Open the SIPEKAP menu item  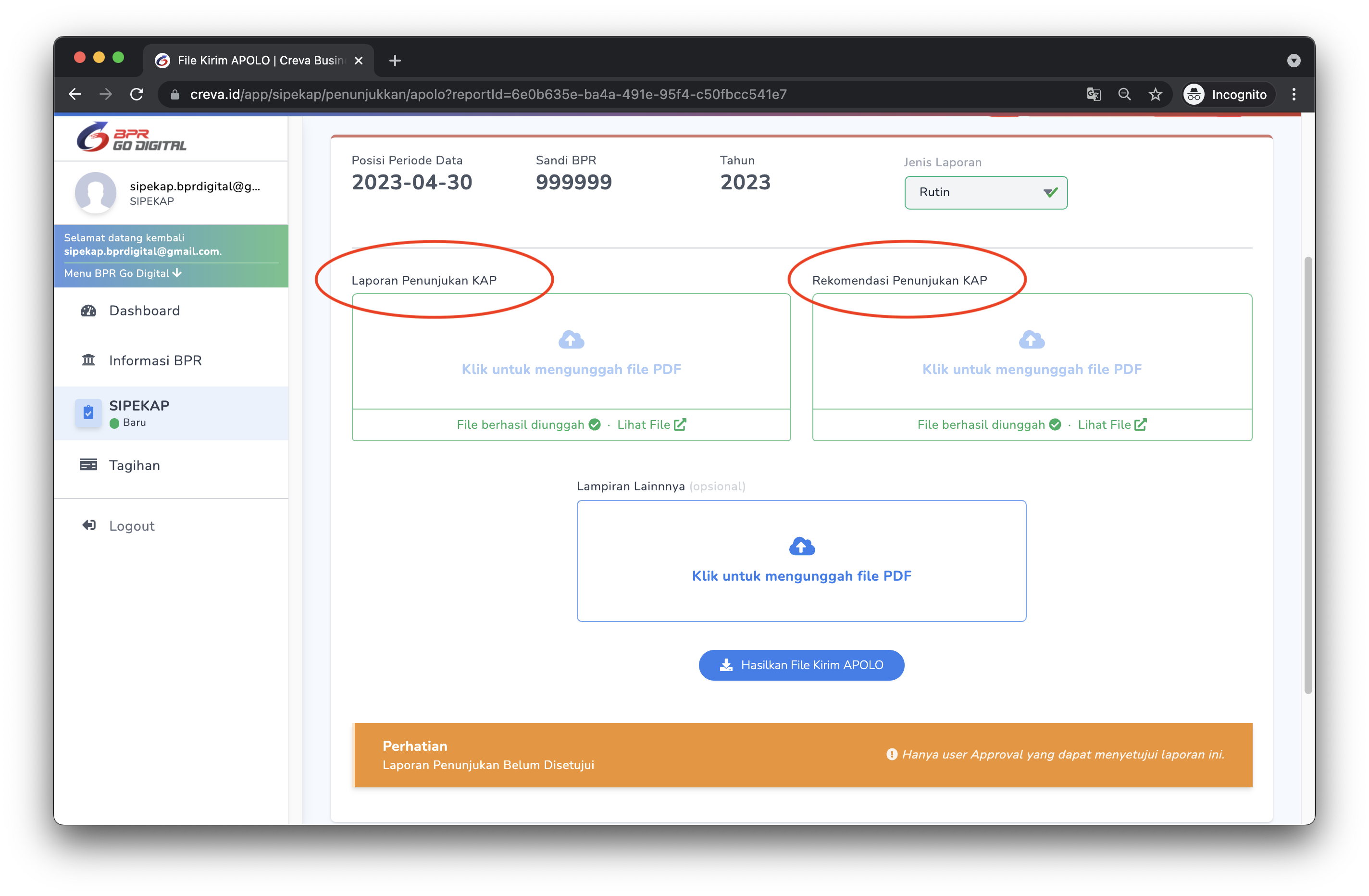tap(172, 413)
